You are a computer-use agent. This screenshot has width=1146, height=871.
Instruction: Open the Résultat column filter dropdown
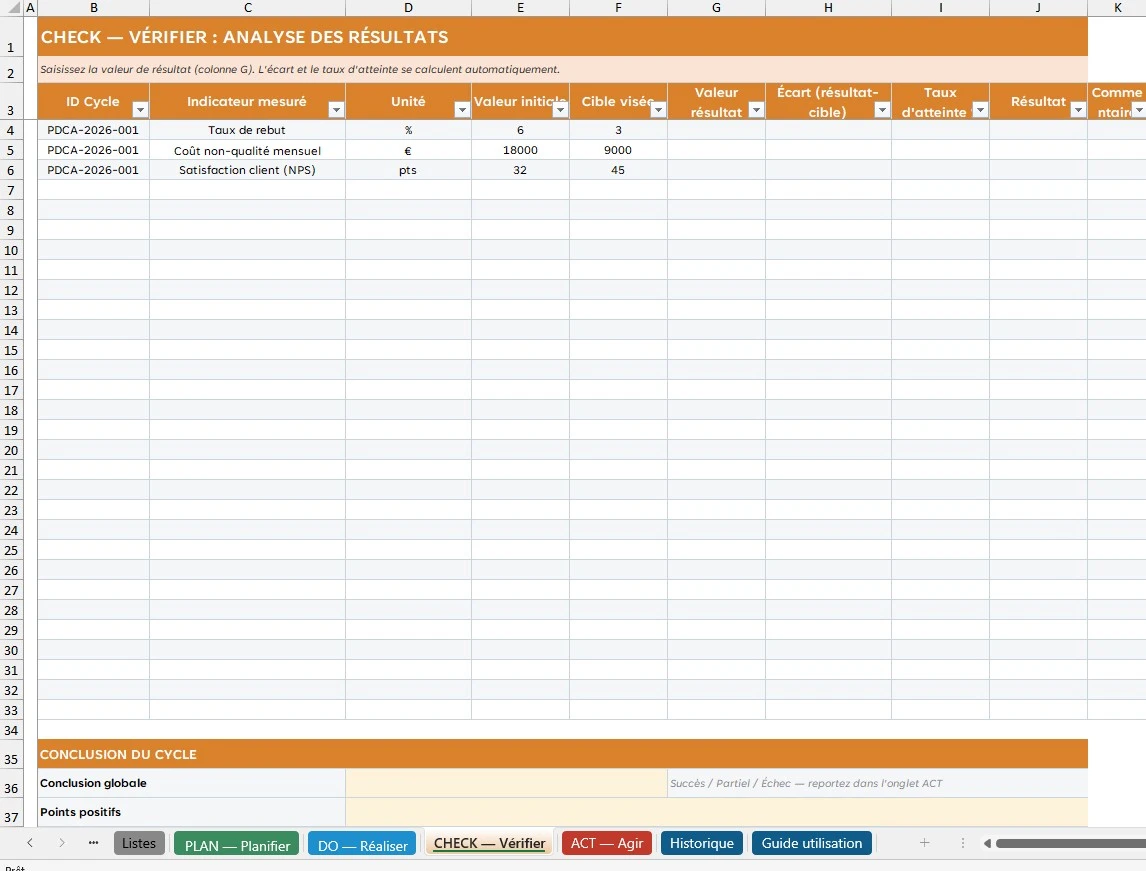1078,110
